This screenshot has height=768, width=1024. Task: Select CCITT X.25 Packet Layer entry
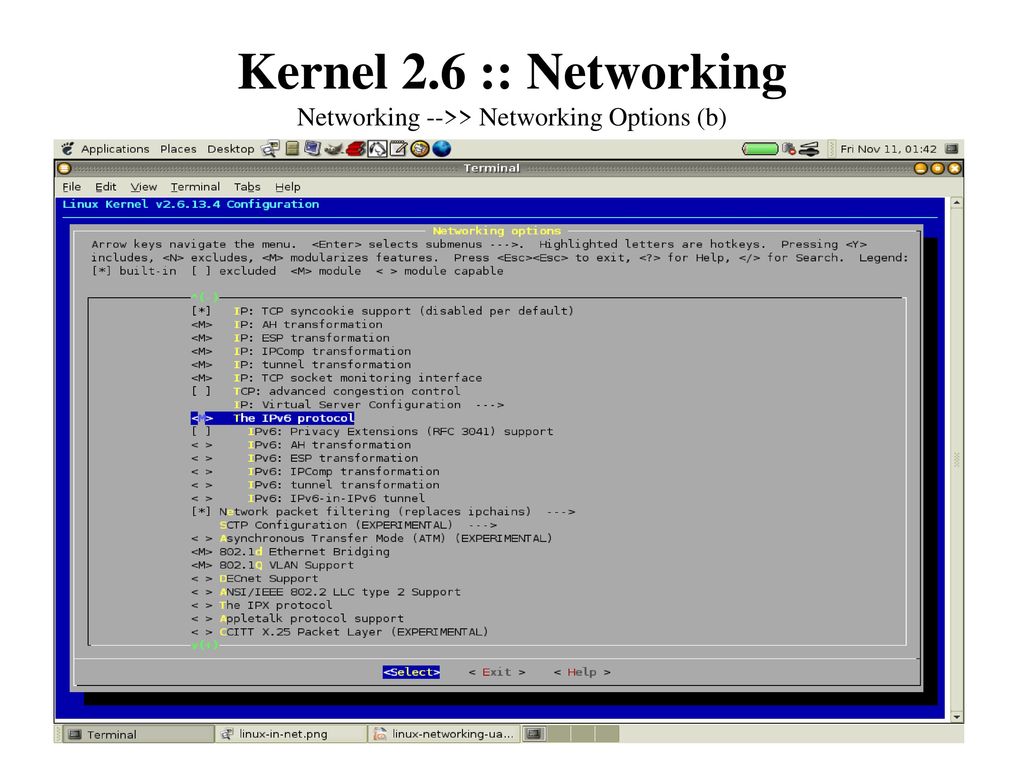pyautogui.click(x=340, y=632)
